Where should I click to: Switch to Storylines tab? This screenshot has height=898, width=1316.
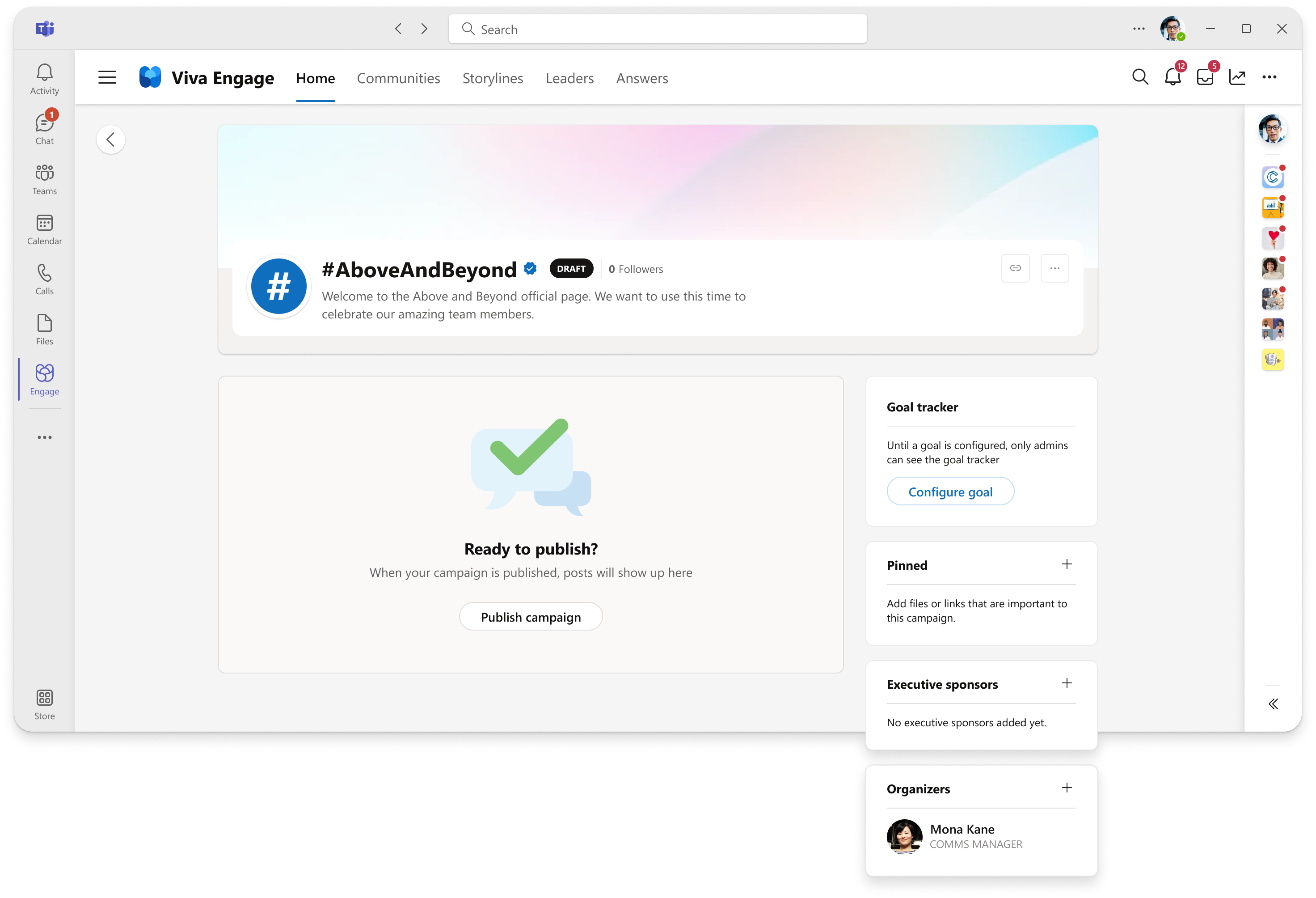[493, 77]
